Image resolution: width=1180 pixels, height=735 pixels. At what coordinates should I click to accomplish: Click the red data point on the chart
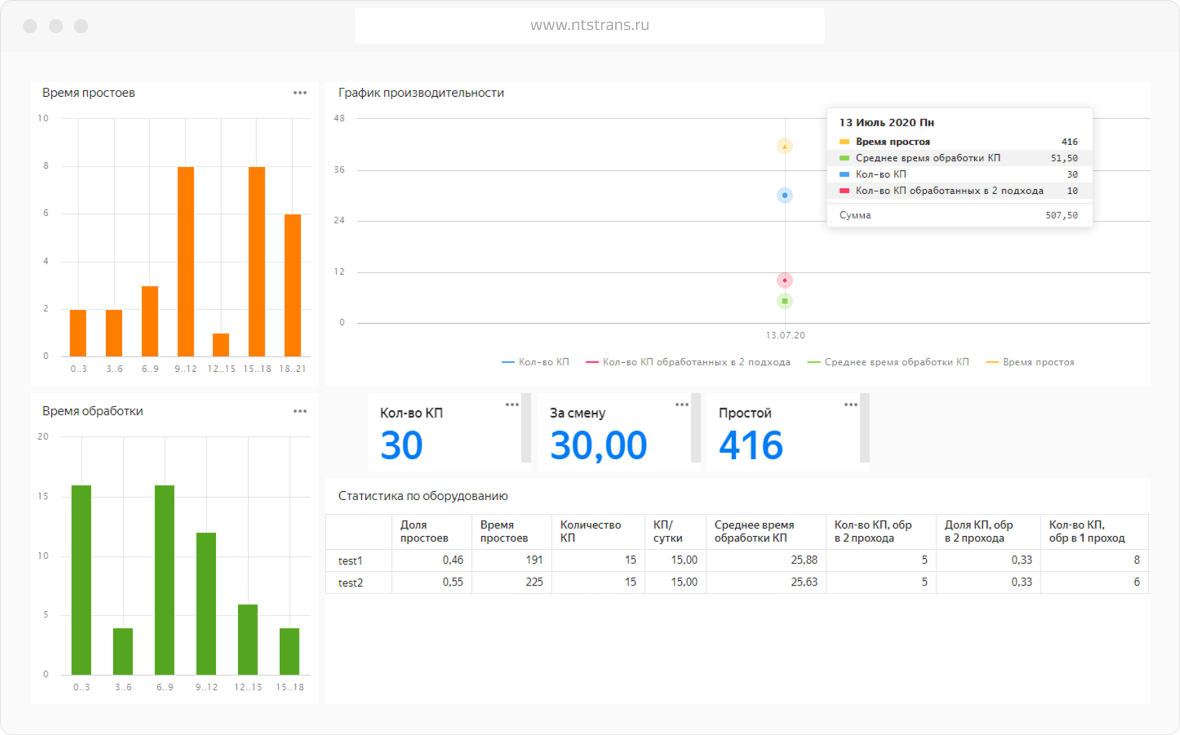785,280
